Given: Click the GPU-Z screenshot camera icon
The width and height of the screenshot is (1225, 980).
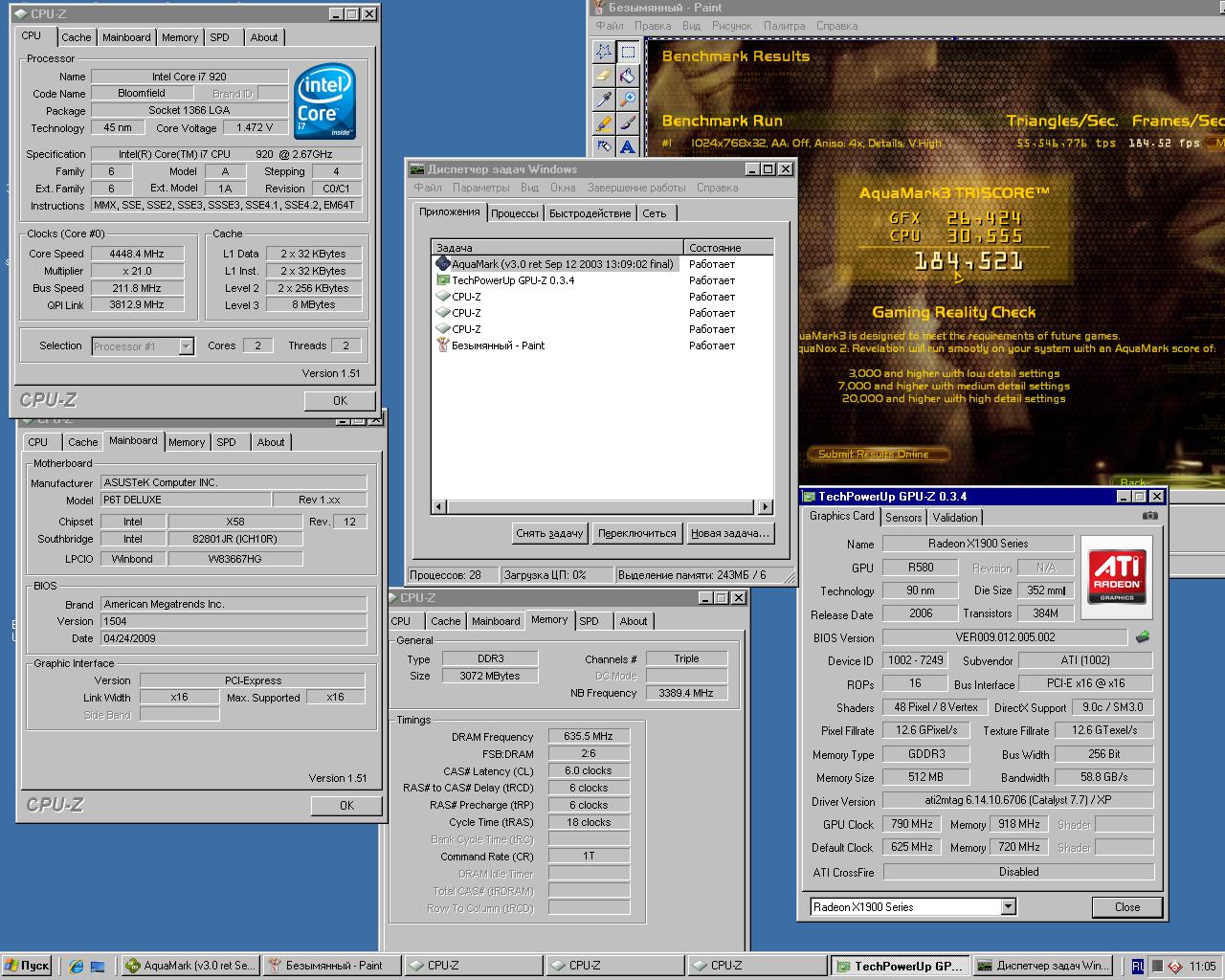Looking at the screenshot, I should pos(1150,515).
